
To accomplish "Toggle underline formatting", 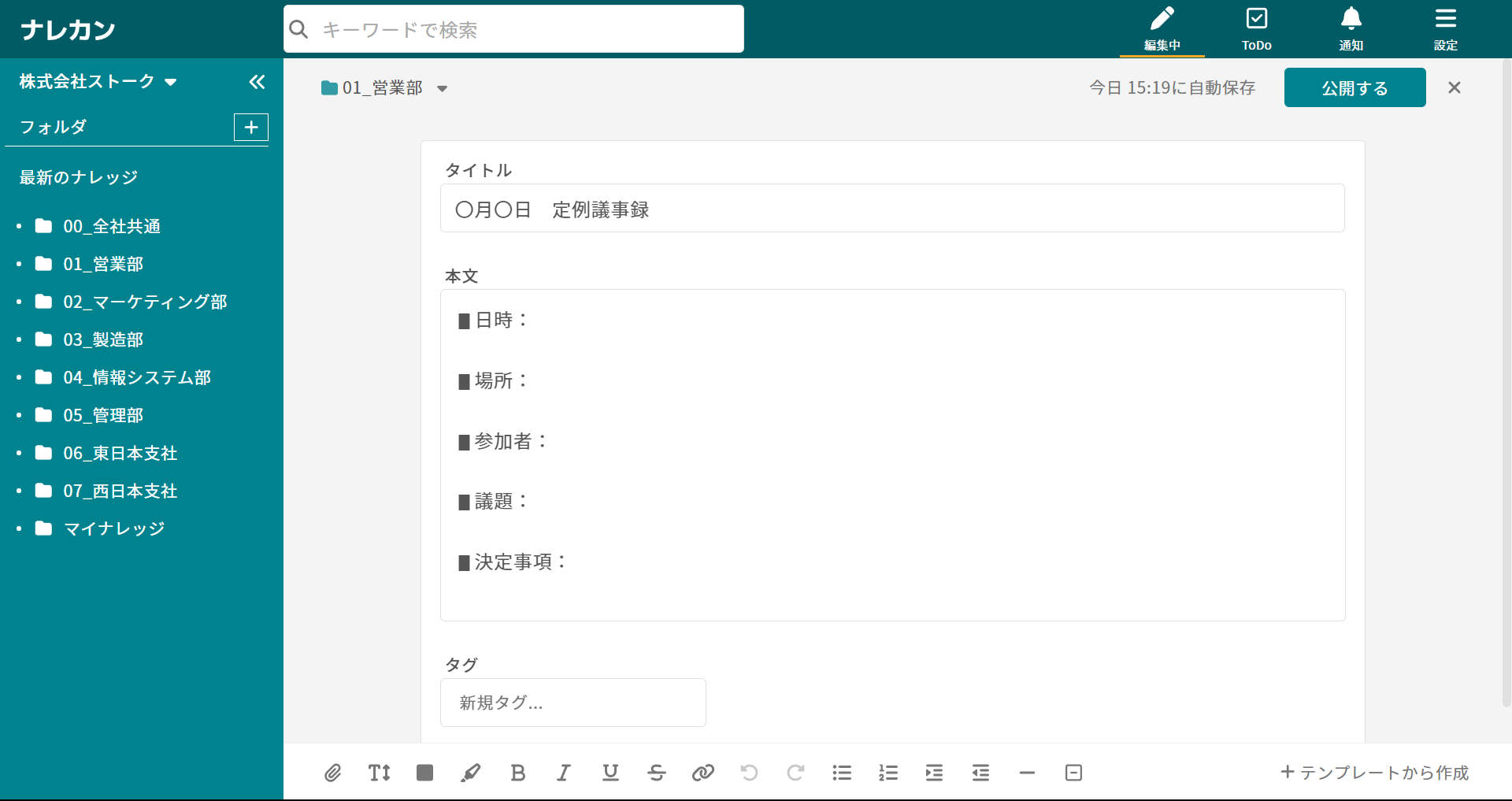I will [610, 773].
